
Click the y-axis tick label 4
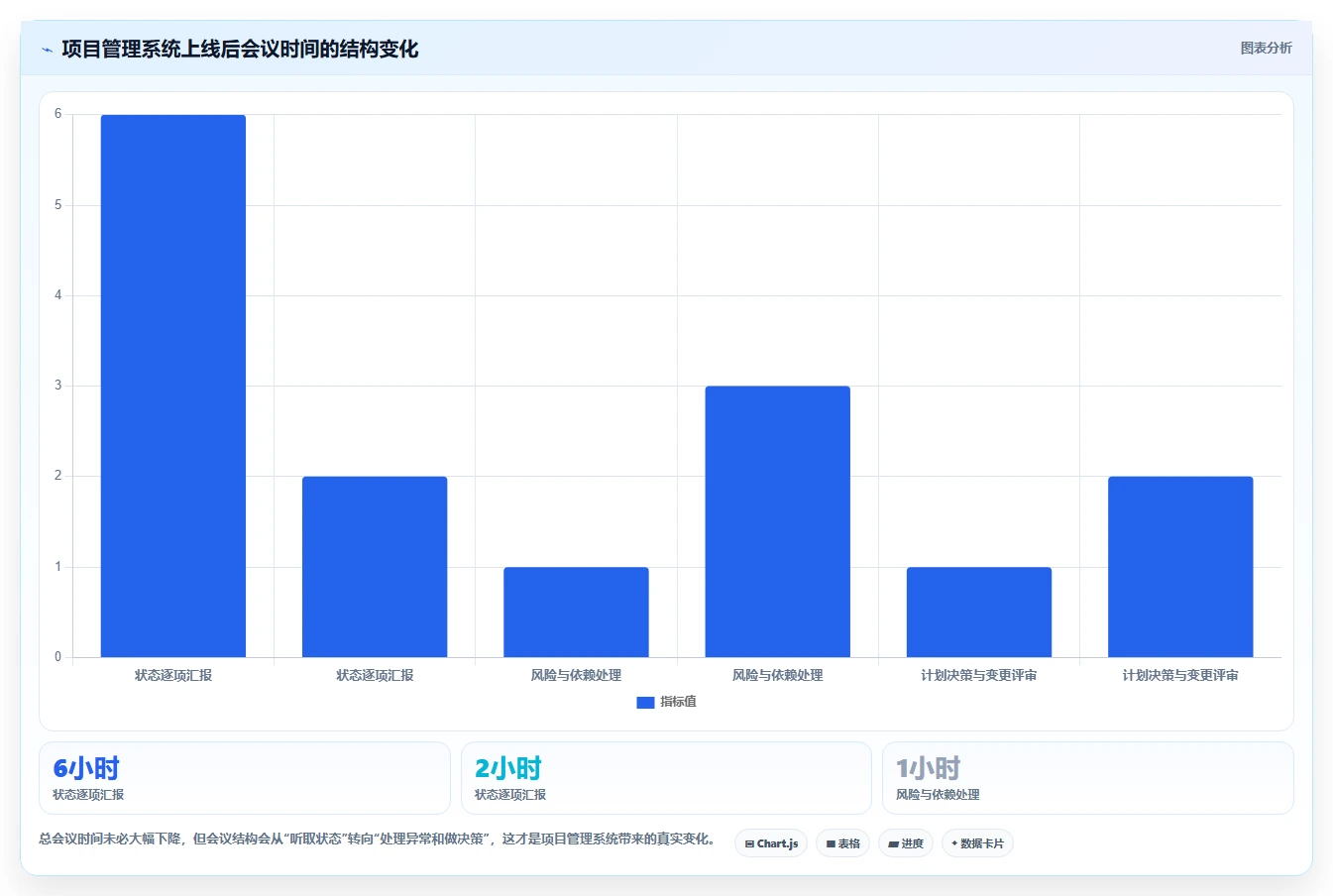[x=57, y=295]
